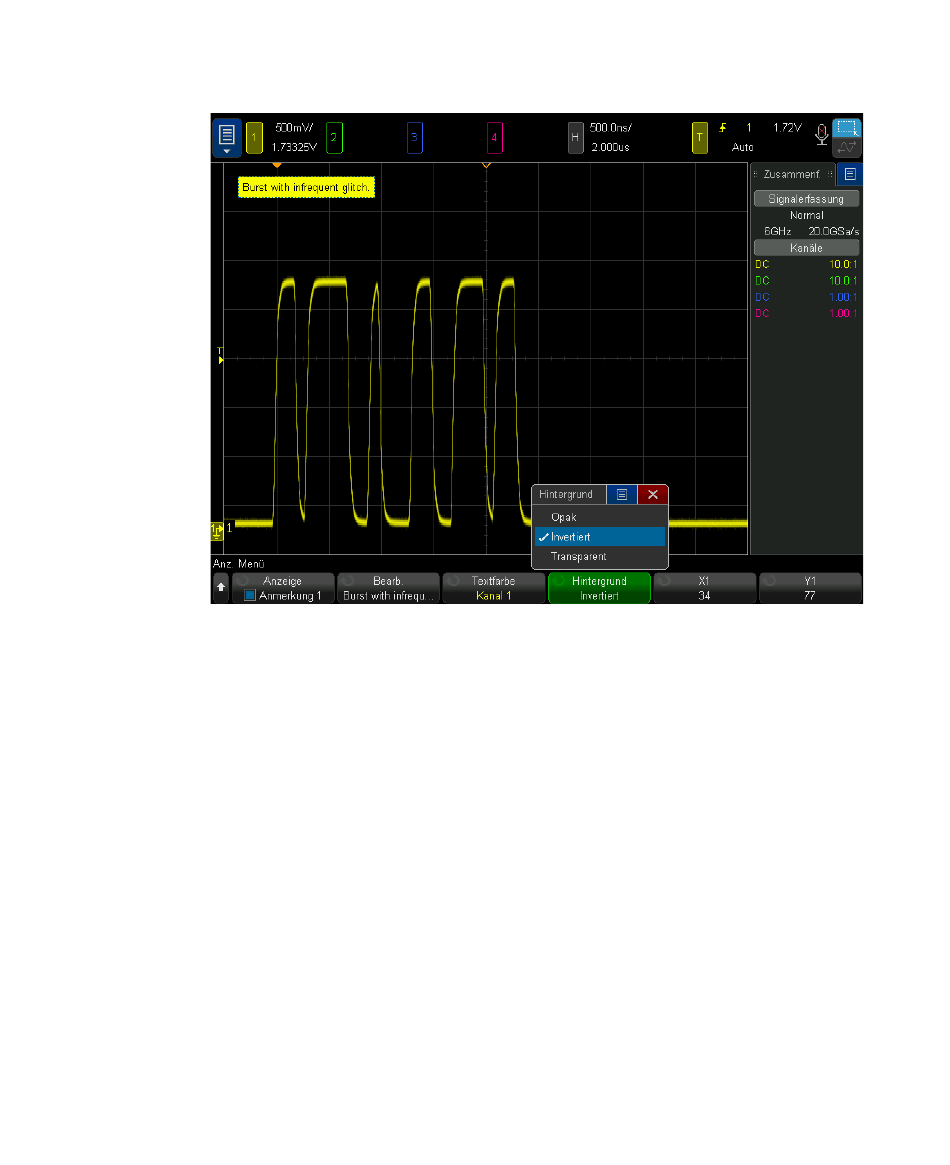This screenshot has height=1165, width=950.
Task: Toggle the Anmerkung 1 display checkbox
Action: (x=250, y=596)
